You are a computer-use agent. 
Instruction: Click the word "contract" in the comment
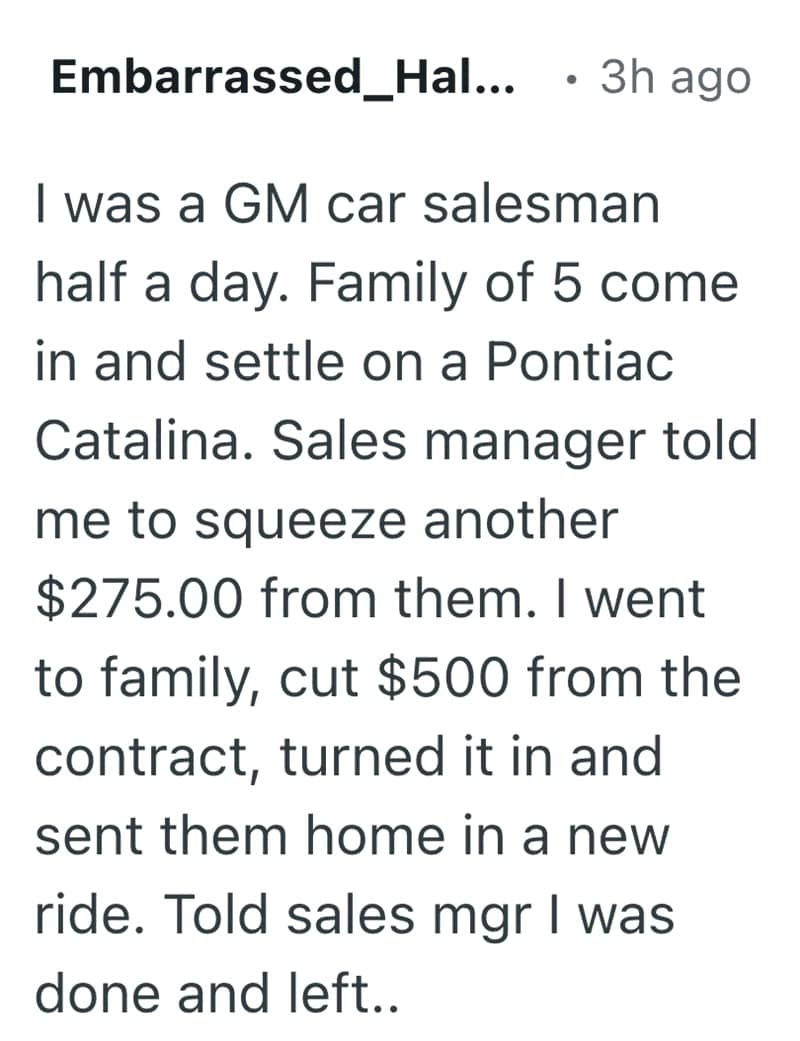click(x=148, y=757)
